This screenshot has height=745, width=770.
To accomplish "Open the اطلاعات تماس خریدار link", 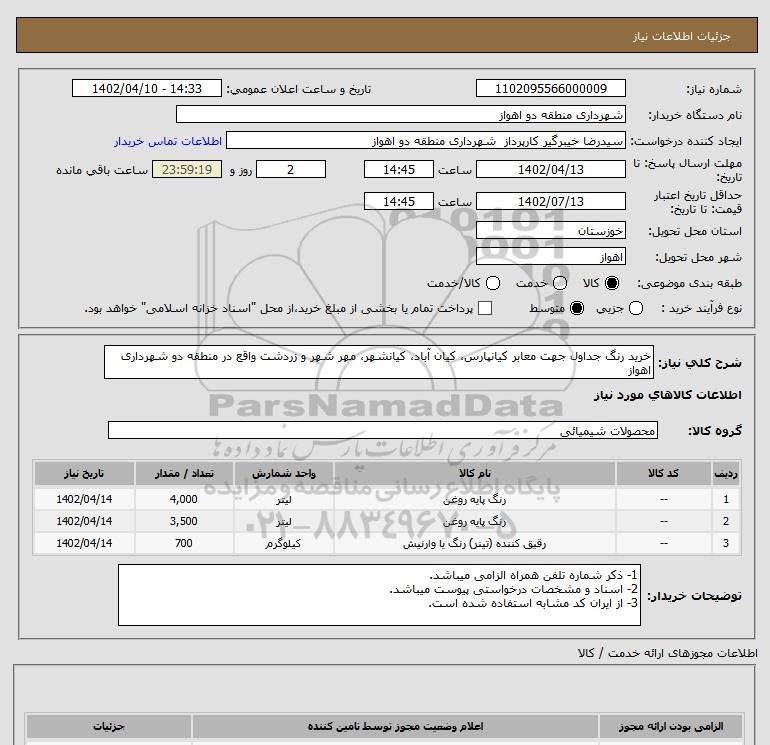I will coord(168,141).
